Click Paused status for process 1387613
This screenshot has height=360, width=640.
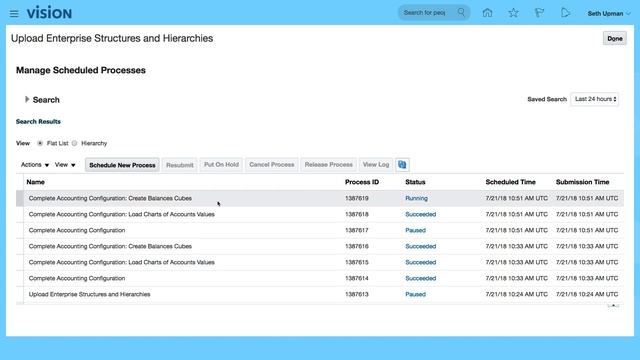(416, 294)
